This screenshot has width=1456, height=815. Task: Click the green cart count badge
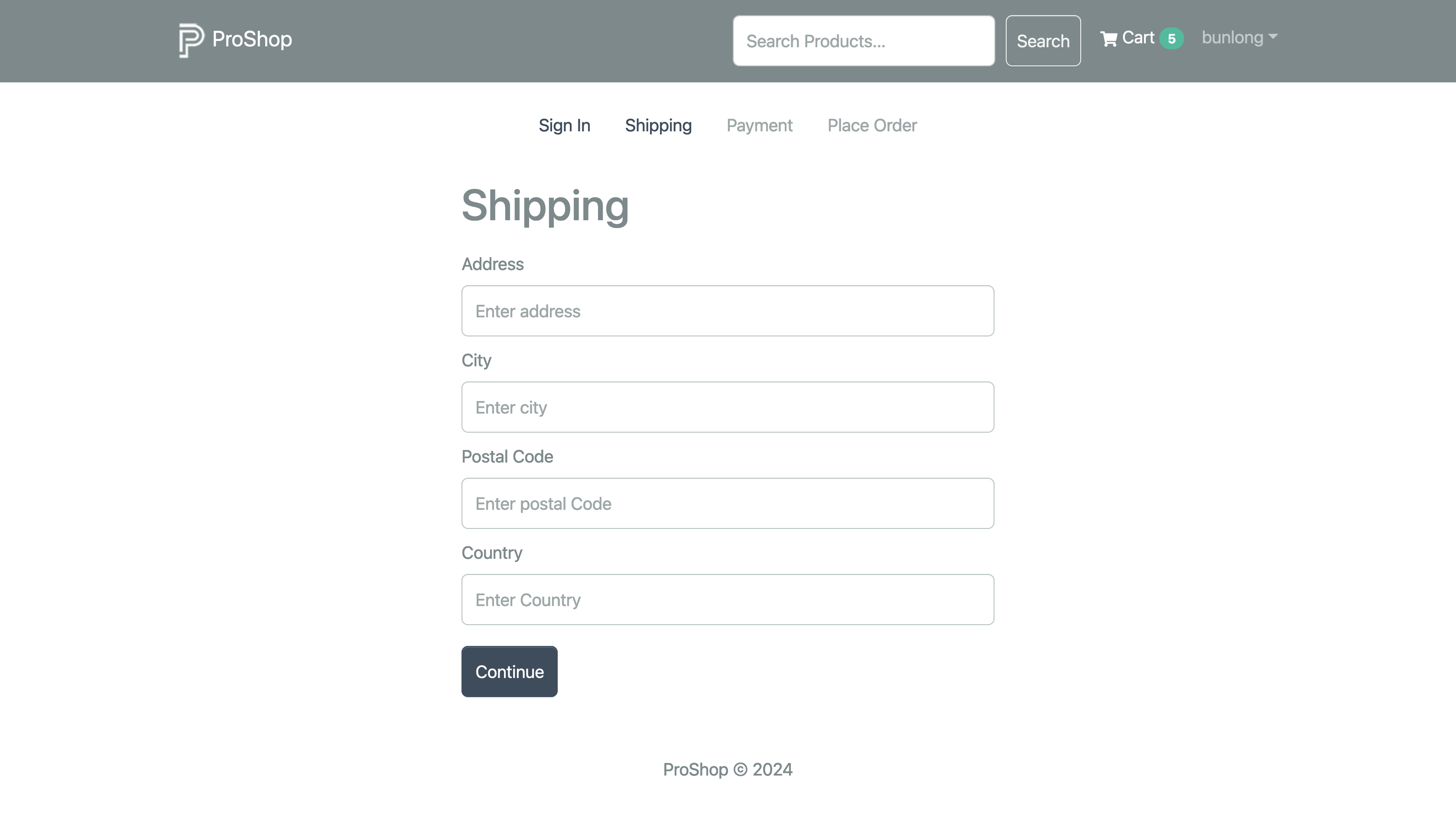click(1171, 39)
